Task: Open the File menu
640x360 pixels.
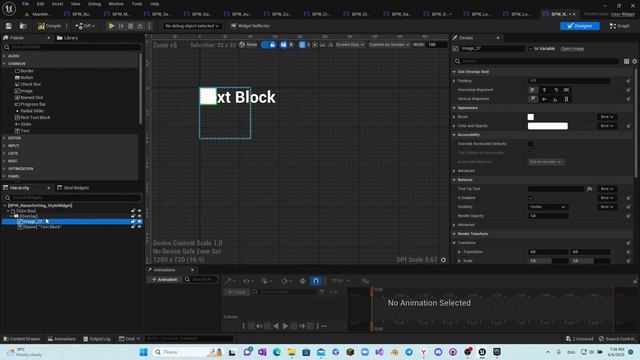Action: click(x=25, y=4)
